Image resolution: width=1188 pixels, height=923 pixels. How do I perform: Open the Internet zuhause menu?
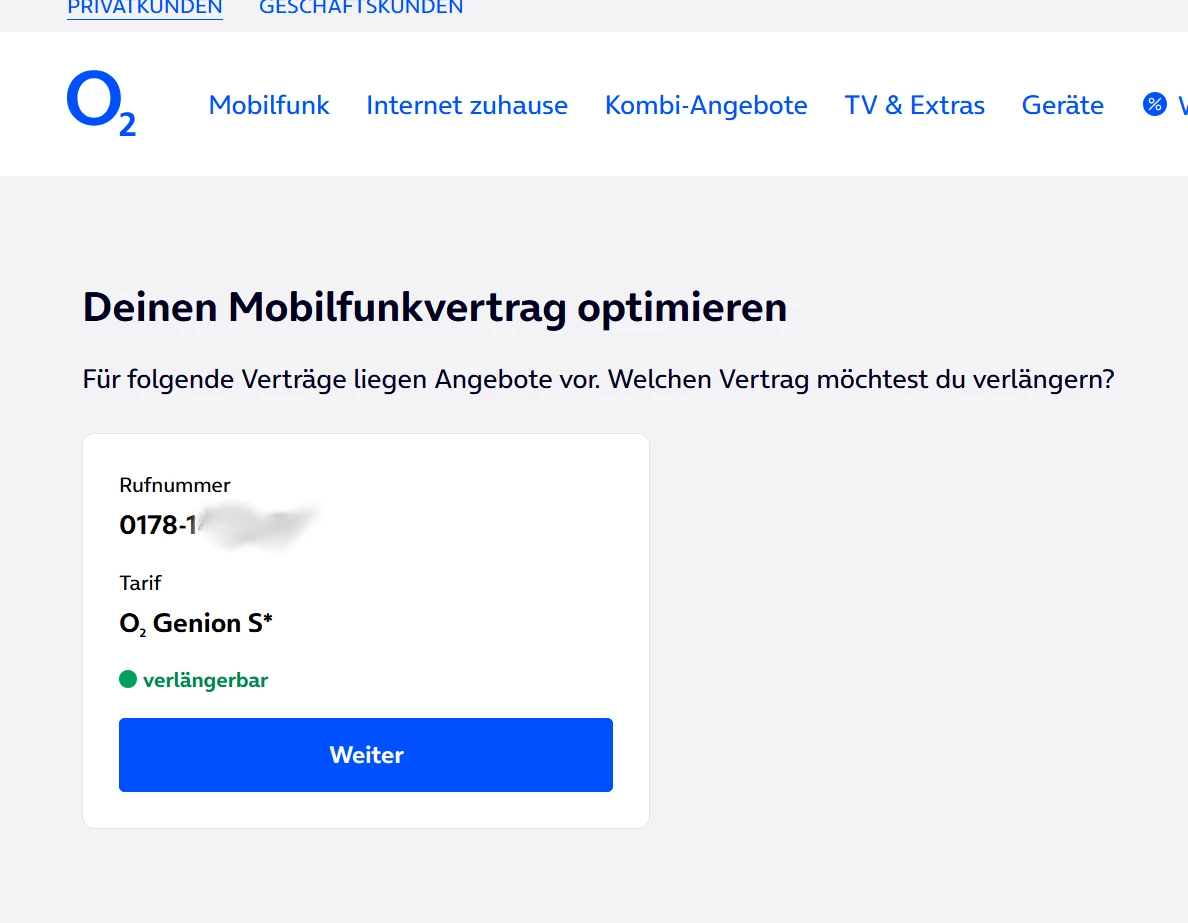(x=467, y=105)
